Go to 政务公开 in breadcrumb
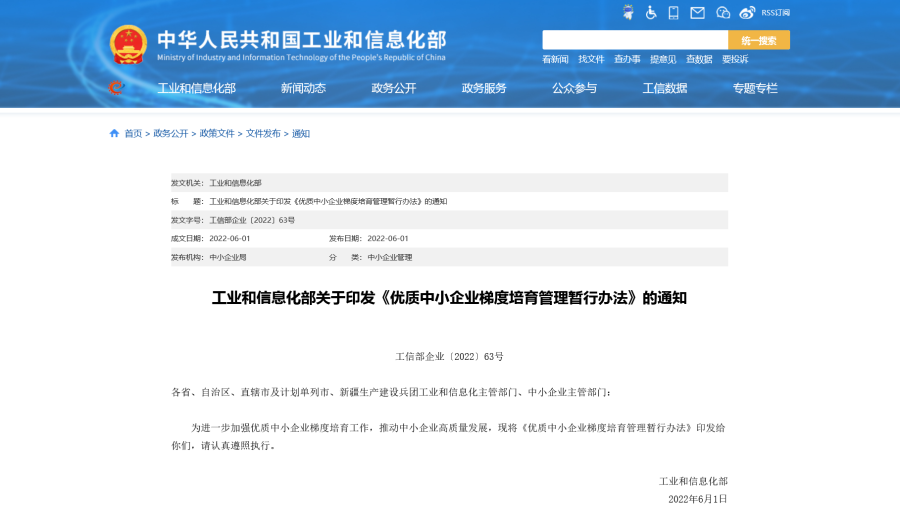This screenshot has width=900, height=506. (x=170, y=134)
